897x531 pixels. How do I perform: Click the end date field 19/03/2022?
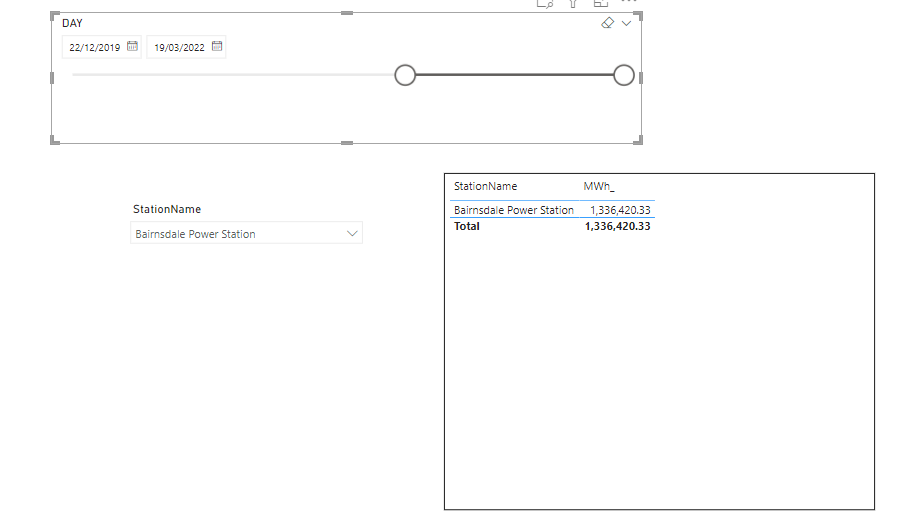pyautogui.click(x=179, y=47)
